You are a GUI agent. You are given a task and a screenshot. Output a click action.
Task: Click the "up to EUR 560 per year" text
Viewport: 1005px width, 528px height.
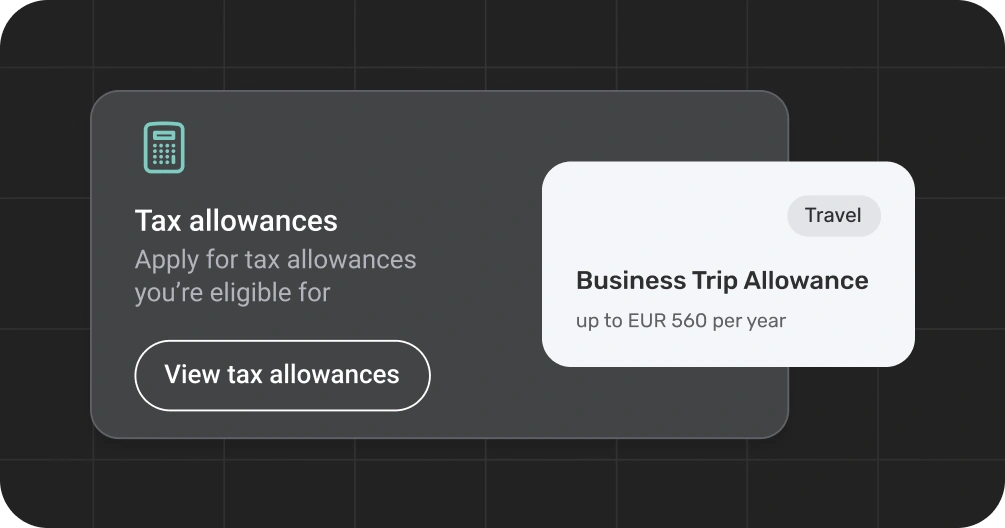[x=680, y=321]
